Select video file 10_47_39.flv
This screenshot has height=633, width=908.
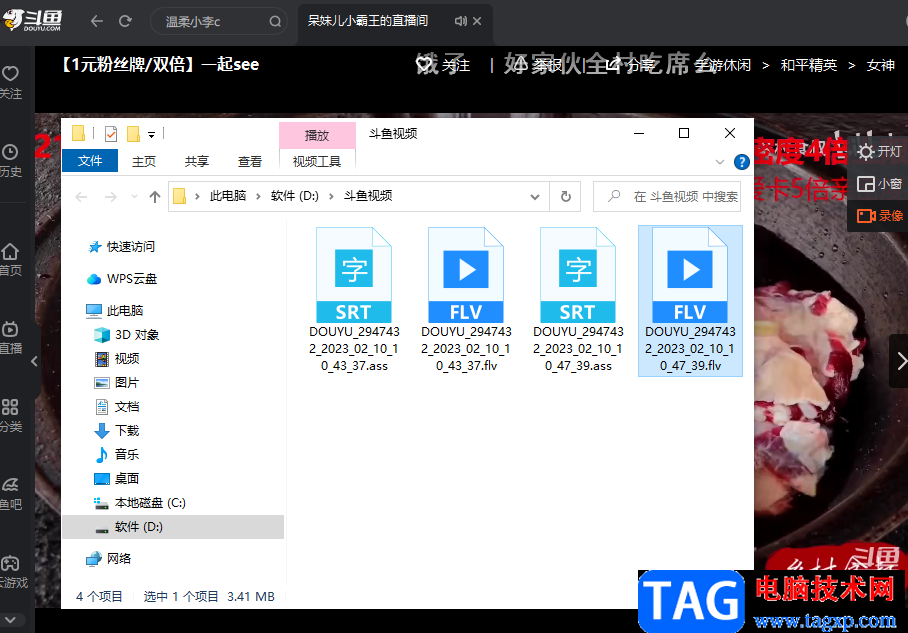coord(690,301)
